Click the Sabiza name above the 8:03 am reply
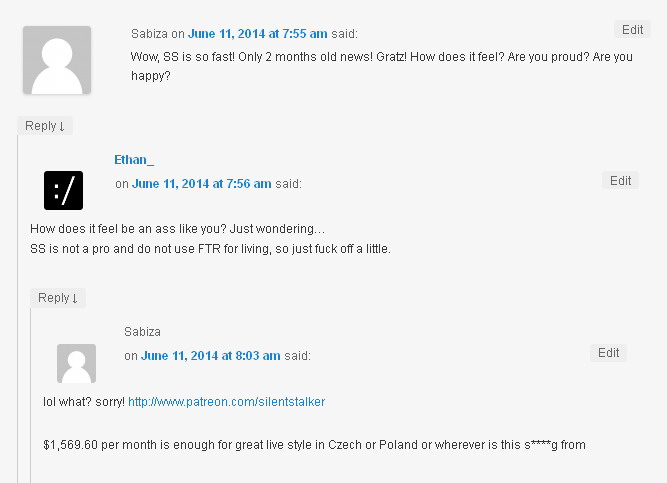 point(142,332)
